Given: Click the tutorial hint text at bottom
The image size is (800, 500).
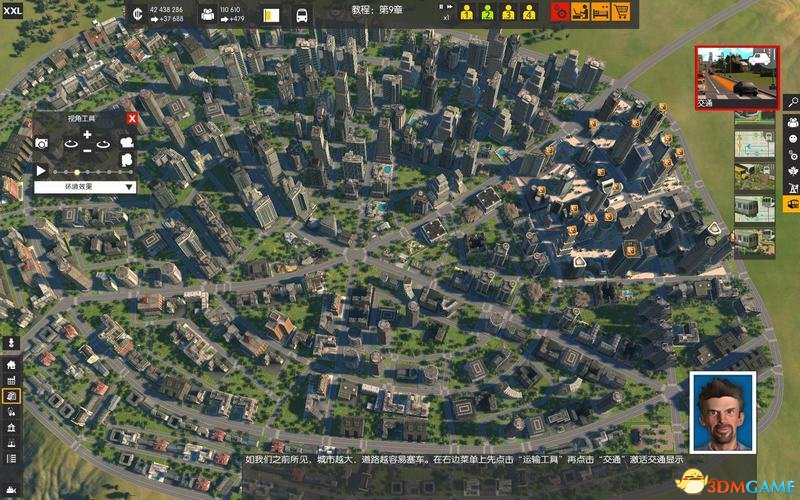Looking at the screenshot, I should click(464, 459).
